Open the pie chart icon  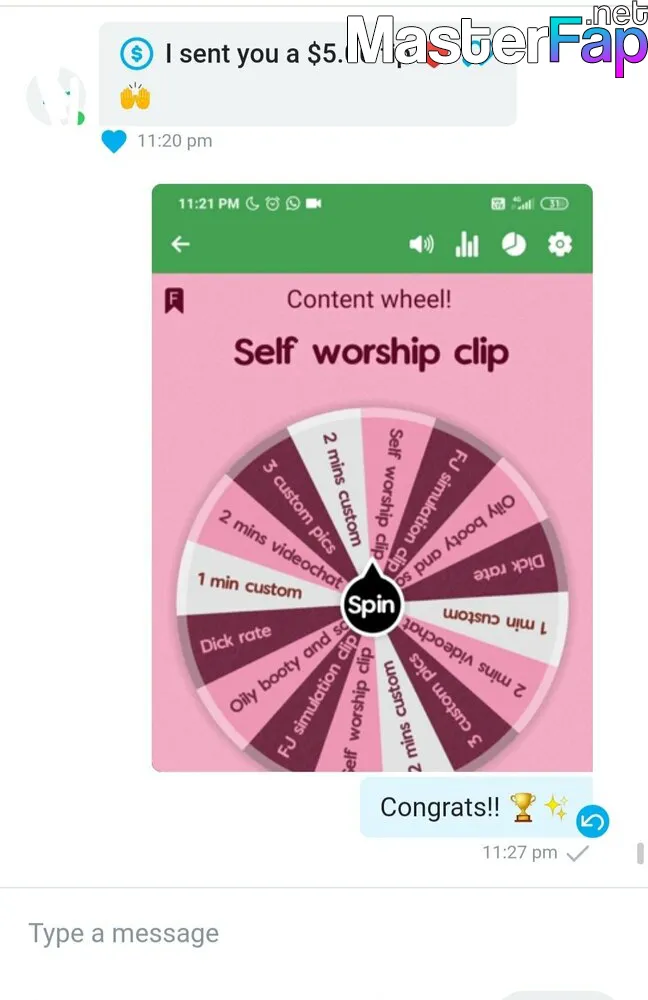click(514, 244)
